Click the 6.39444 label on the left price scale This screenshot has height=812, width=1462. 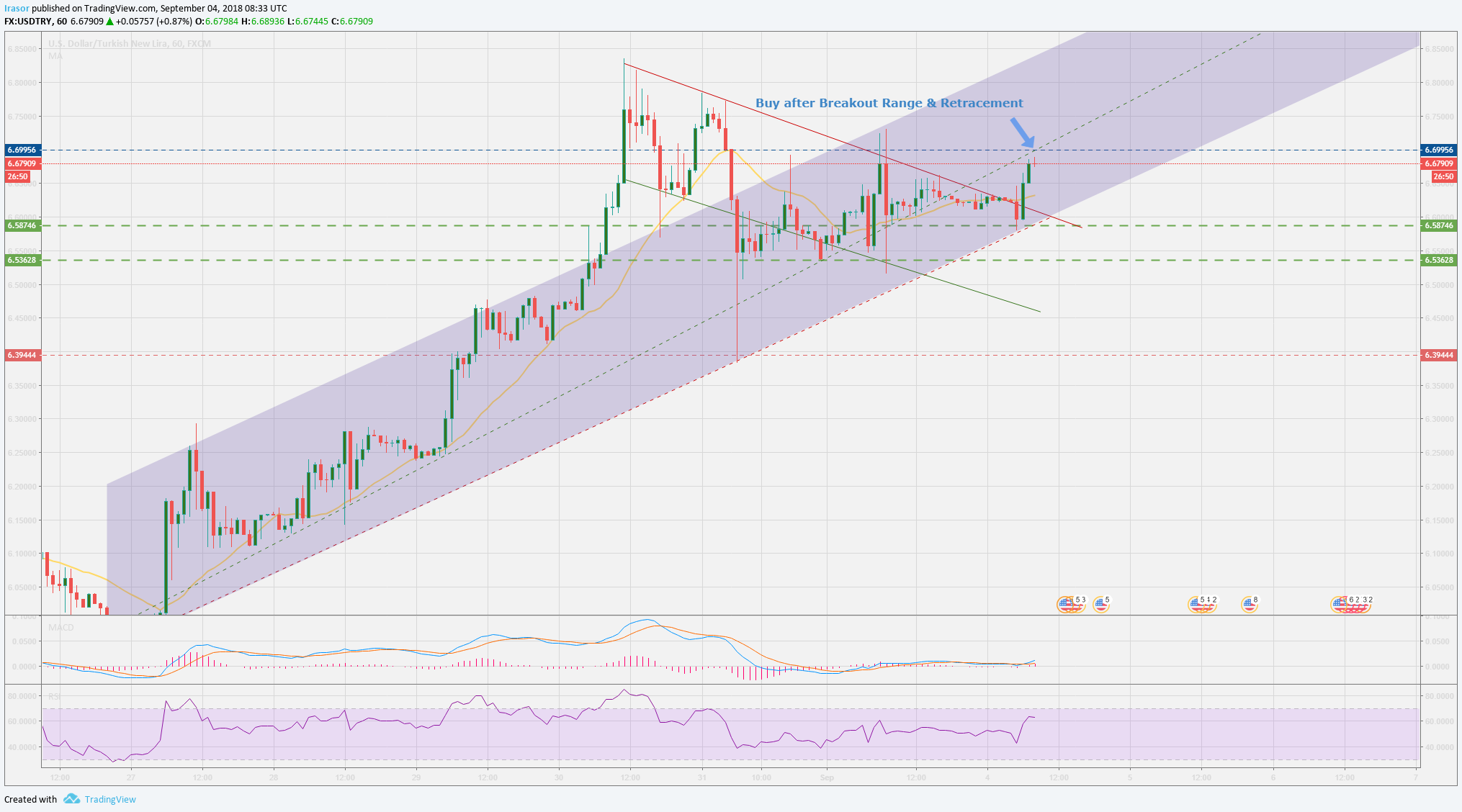(22, 355)
